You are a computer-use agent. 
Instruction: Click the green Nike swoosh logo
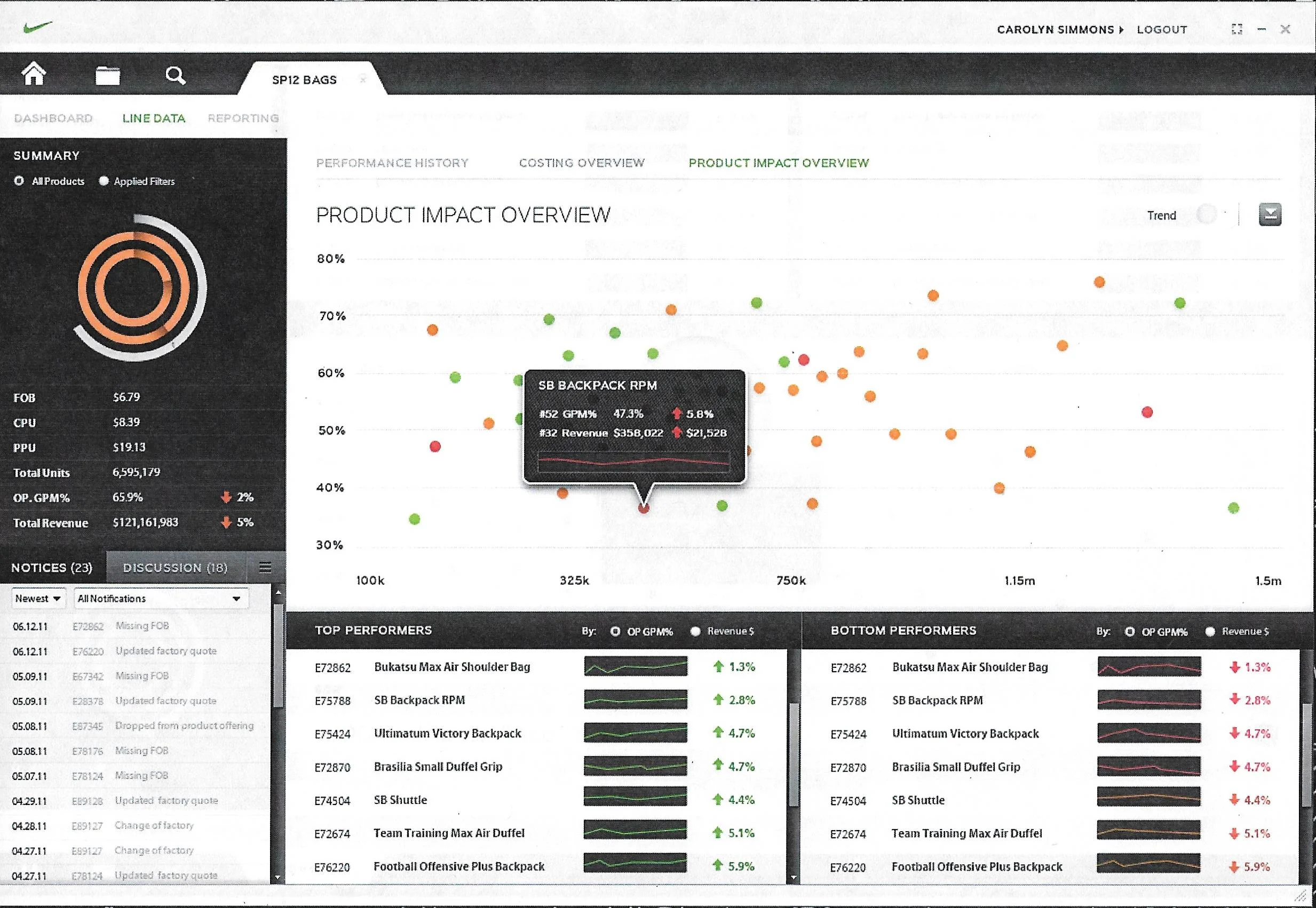38,27
